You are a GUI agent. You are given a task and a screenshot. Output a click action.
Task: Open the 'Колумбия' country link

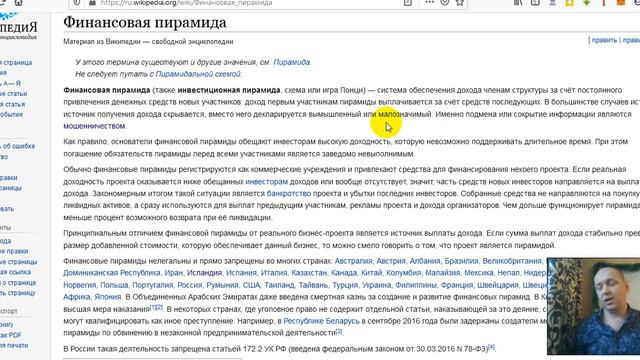click(x=403, y=273)
